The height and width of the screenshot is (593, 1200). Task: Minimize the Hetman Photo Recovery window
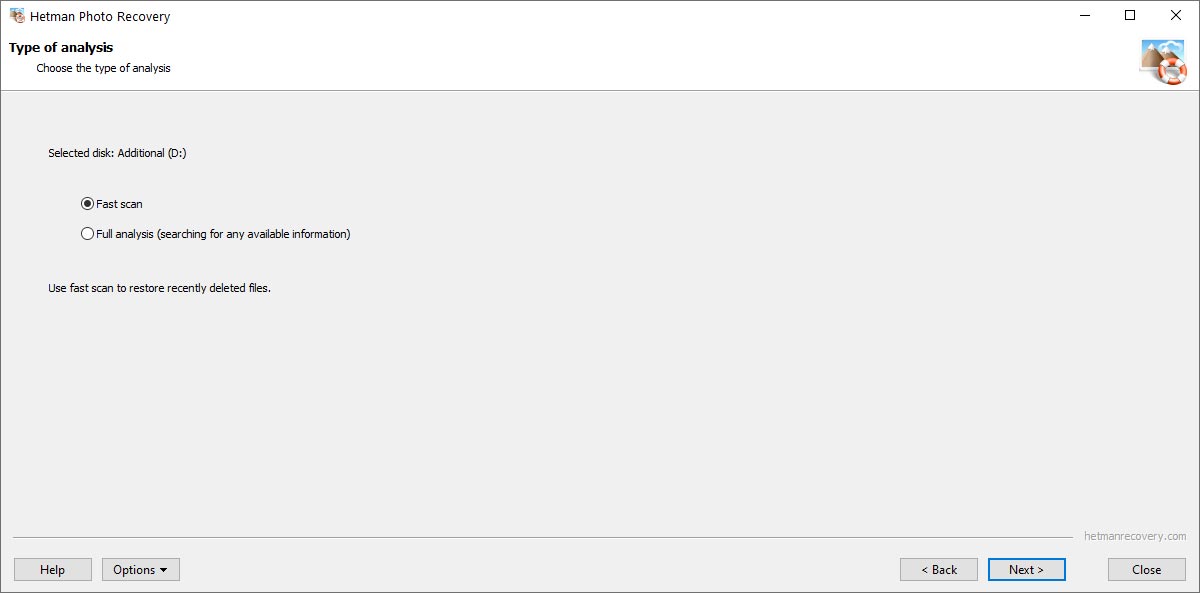[x=1084, y=16]
